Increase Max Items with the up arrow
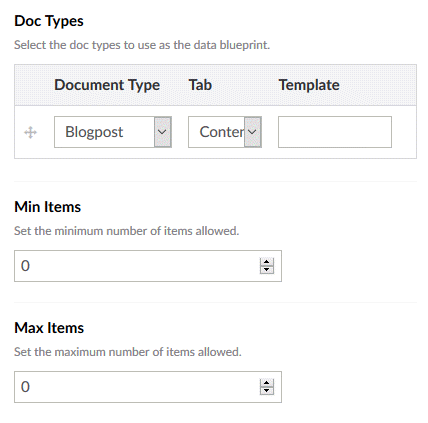Screen dimensions: 428x423 coord(266,383)
